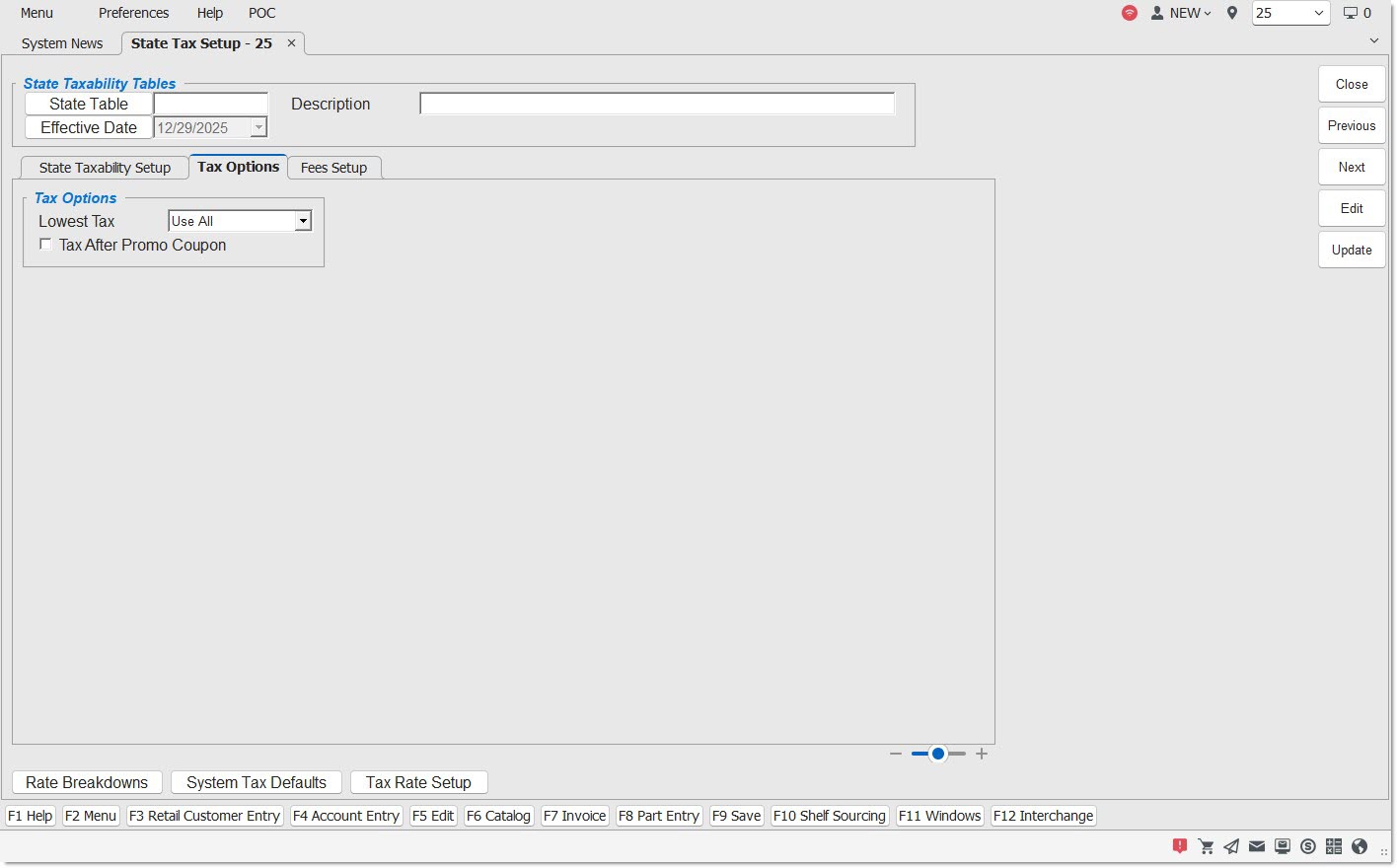Screen dimensions: 1397x868
Task: Open the Preferences menu
Action: coord(133,13)
